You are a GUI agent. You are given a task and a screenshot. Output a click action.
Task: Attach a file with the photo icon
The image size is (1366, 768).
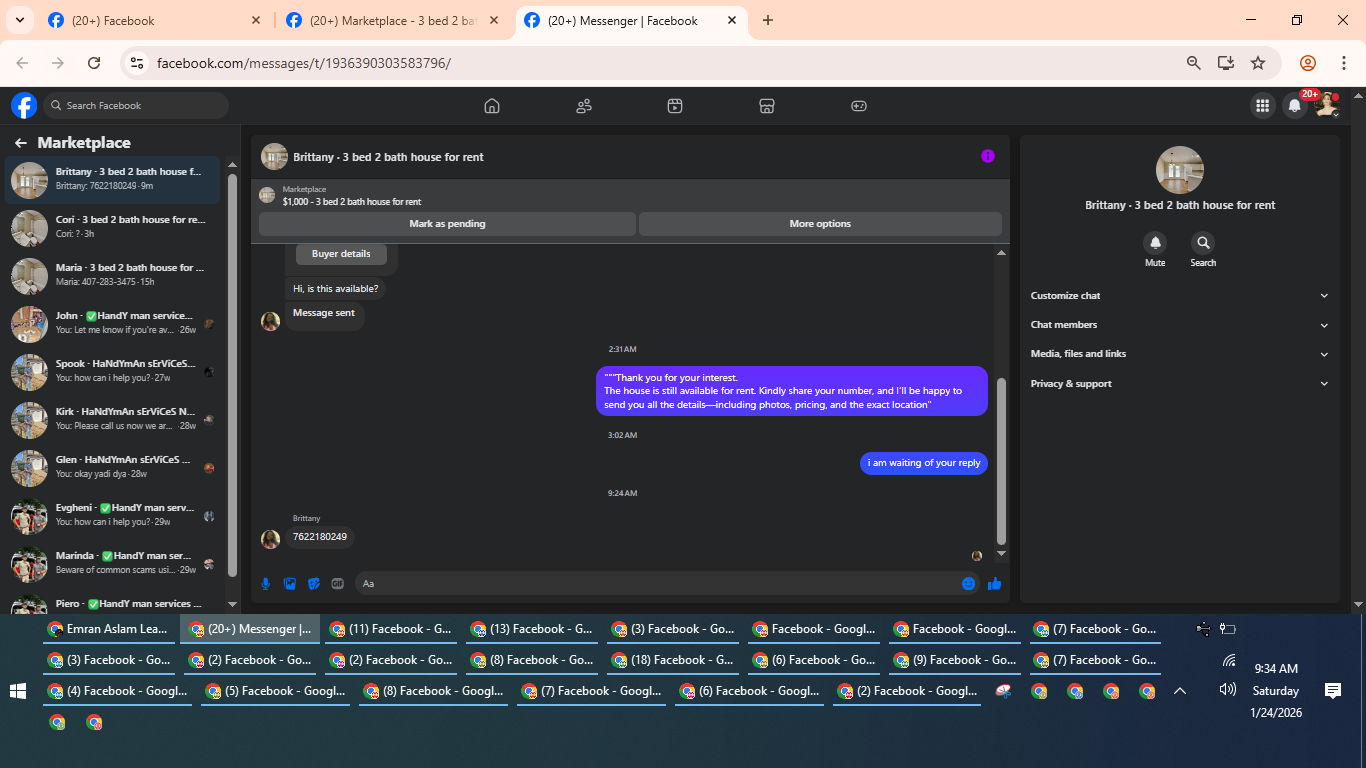tap(290, 583)
